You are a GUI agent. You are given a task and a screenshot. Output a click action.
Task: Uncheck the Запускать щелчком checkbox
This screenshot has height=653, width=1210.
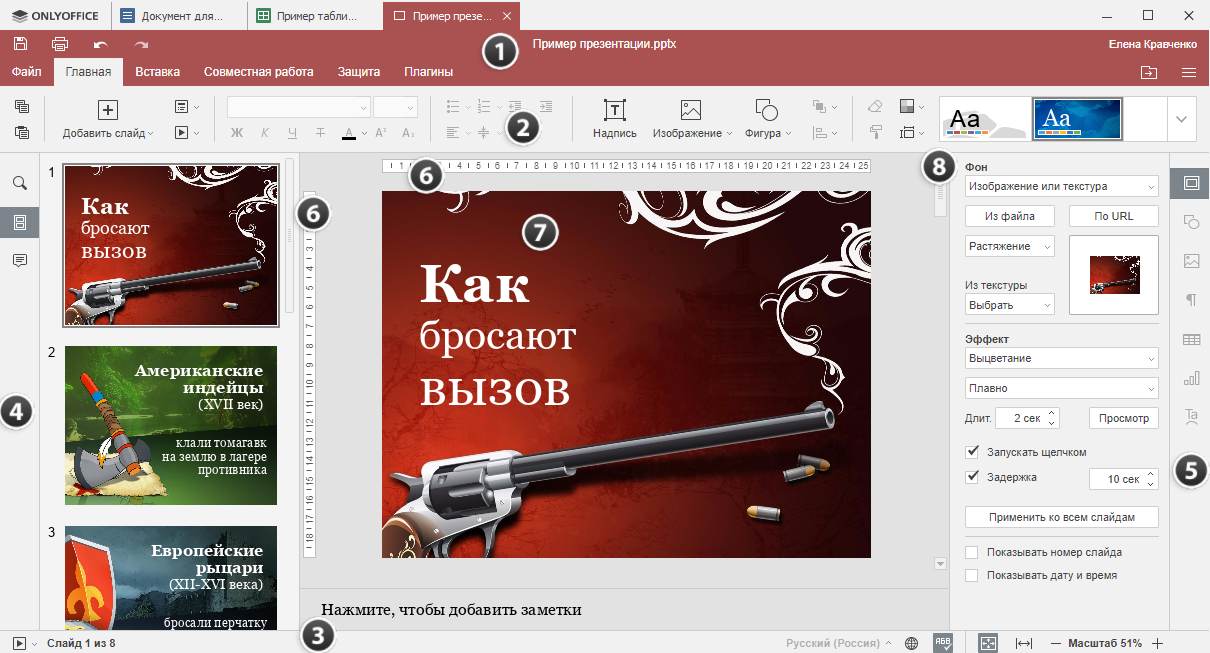coord(972,452)
